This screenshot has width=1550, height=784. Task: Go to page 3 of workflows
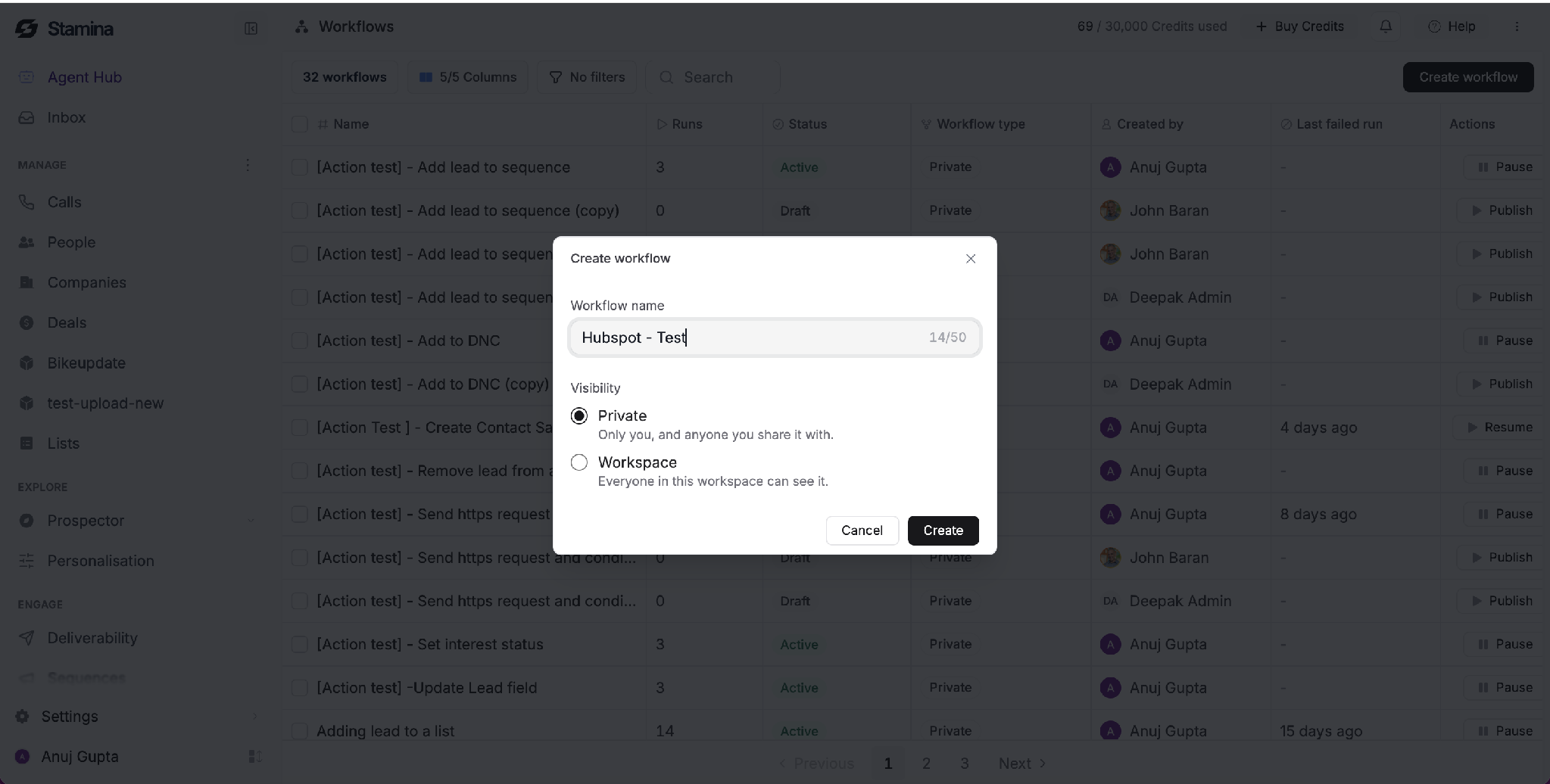[x=964, y=764]
